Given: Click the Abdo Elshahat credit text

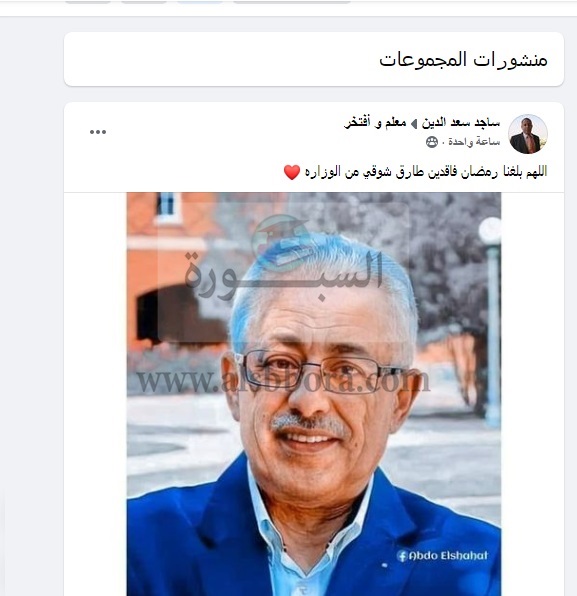Looking at the screenshot, I should [449, 556].
